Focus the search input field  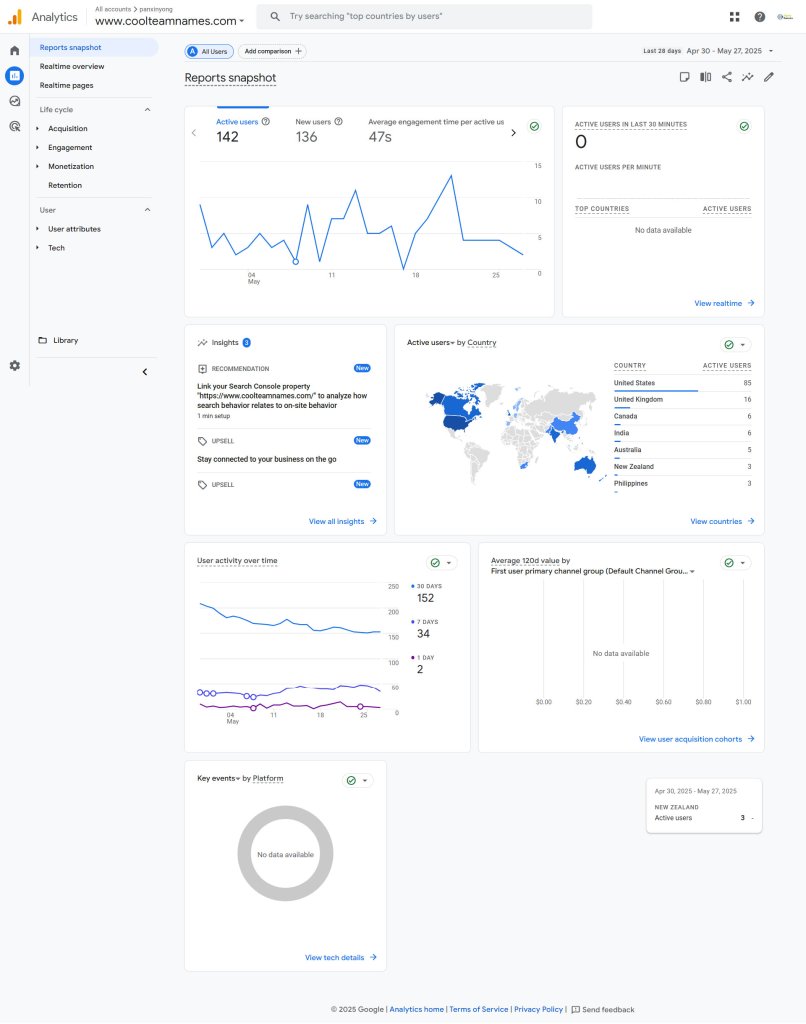point(425,16)
